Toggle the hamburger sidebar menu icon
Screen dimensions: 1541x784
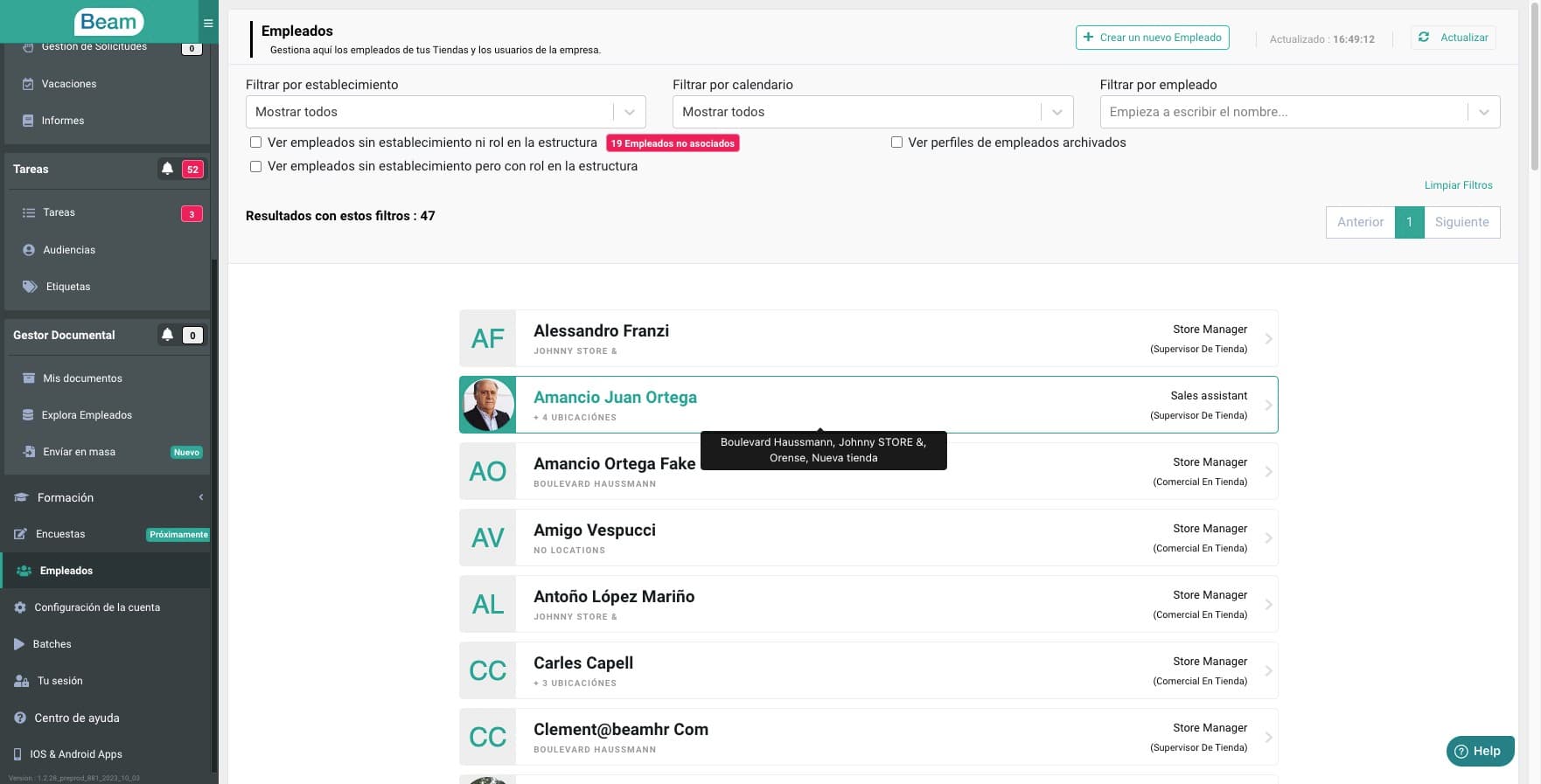(208, 24)
